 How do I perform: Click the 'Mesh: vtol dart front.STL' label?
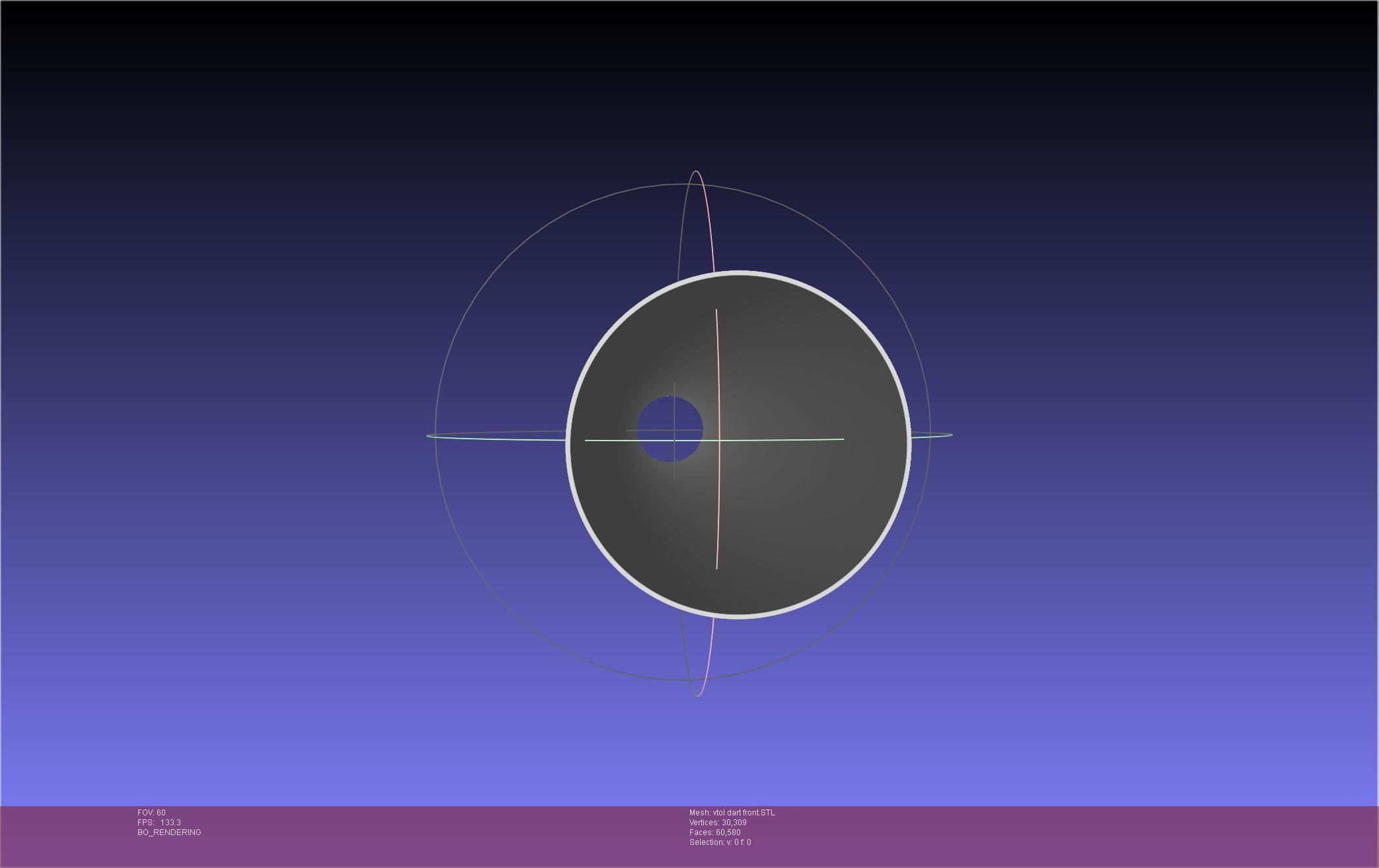coord(732,813)
